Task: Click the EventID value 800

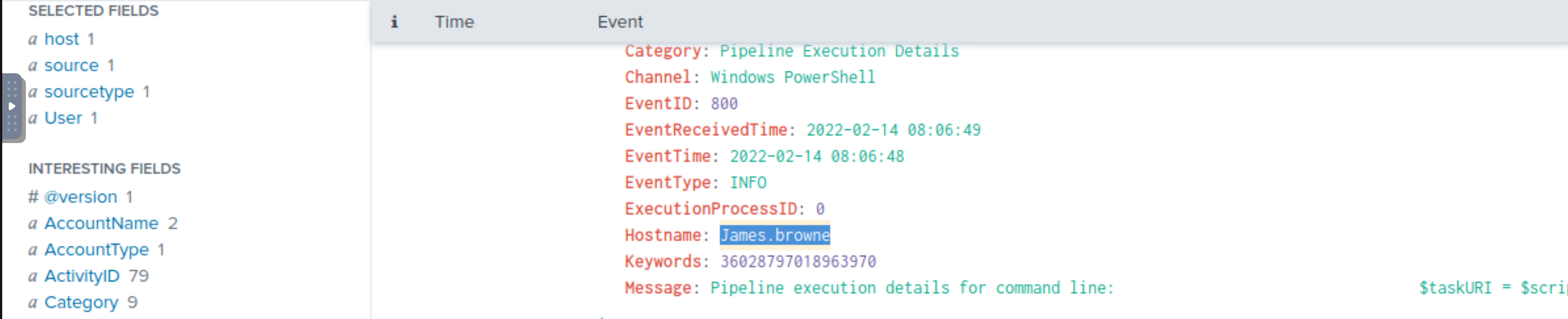Action: pos(724,104)
